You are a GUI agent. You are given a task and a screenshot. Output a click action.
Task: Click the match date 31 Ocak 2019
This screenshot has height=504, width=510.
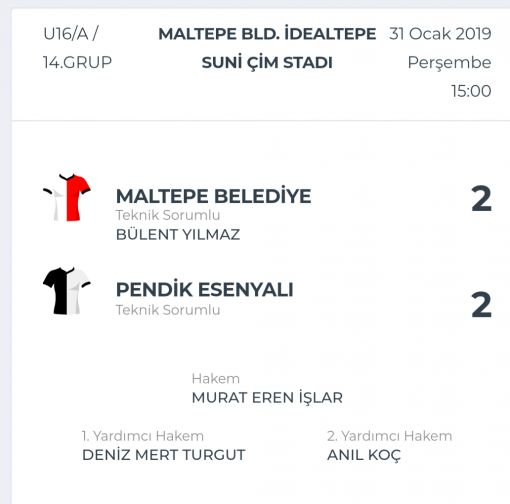(x=440, y=34)
